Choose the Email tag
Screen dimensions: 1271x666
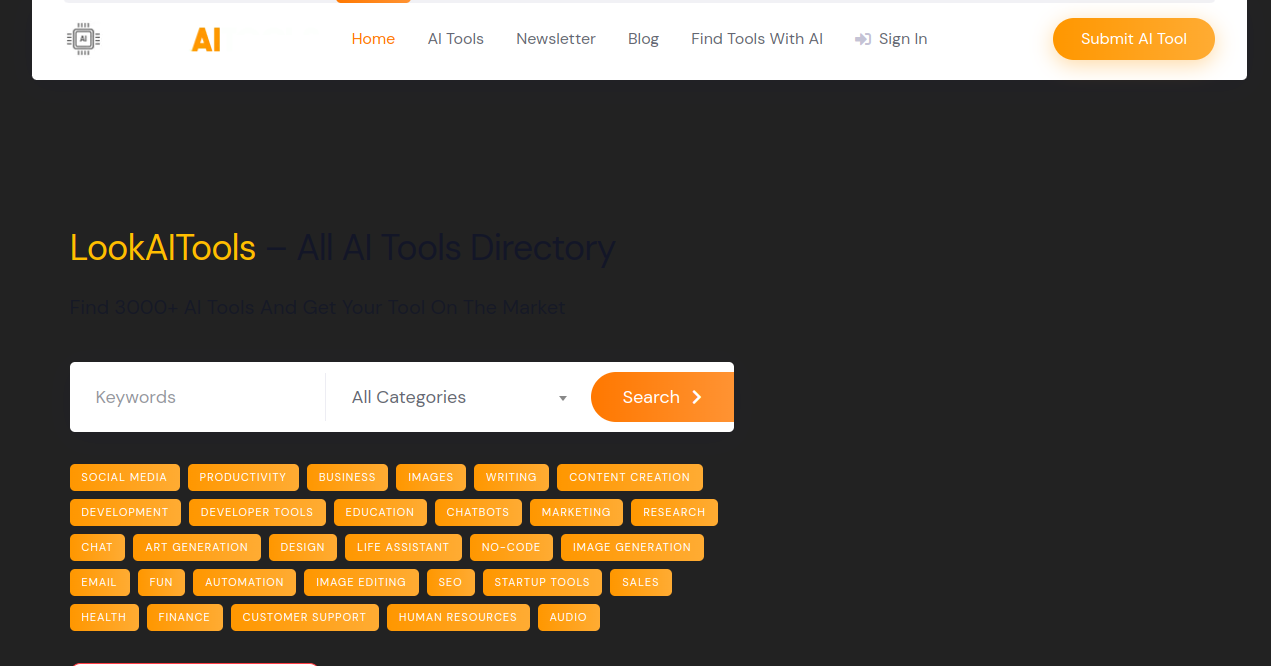[99, 582]
